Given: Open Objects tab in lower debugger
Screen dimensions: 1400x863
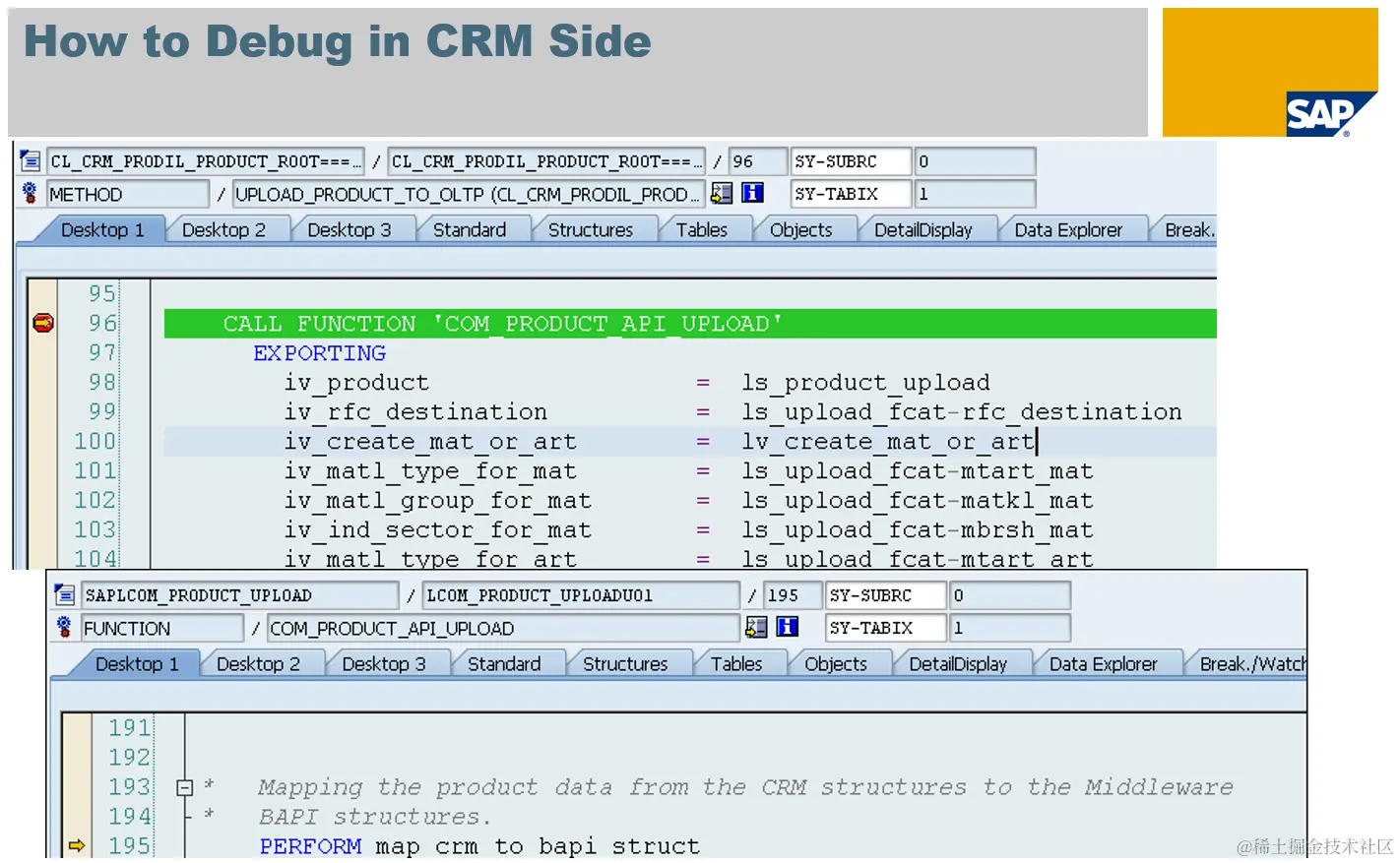Looking at the screenshot, I should (x=835, y=664).
